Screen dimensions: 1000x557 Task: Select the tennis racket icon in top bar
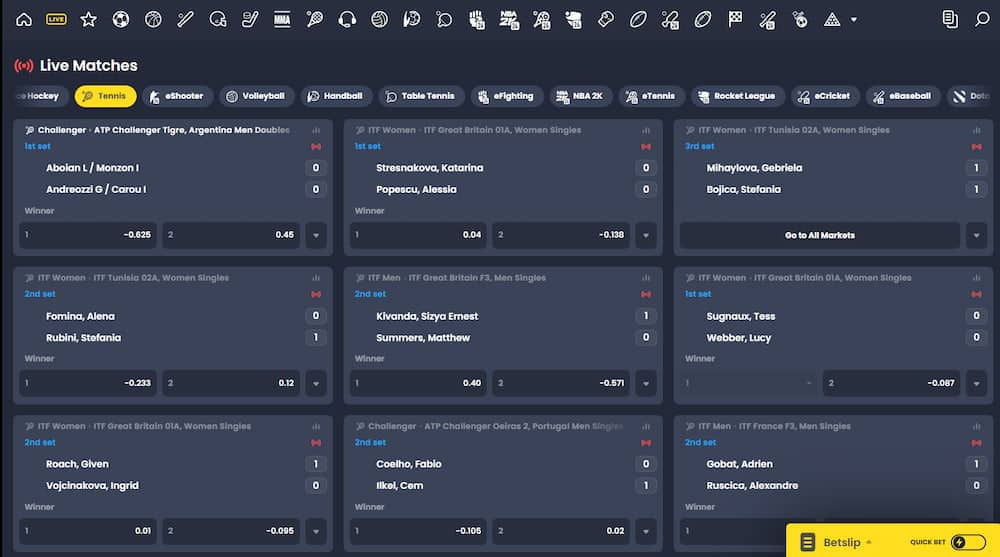click(x=314, y=20)
